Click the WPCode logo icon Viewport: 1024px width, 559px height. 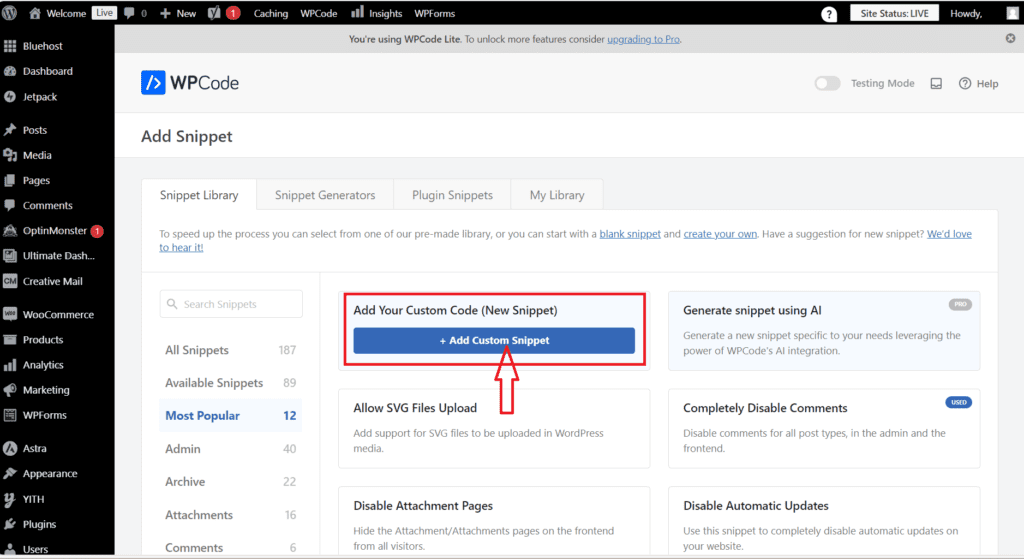pos(153,83)
